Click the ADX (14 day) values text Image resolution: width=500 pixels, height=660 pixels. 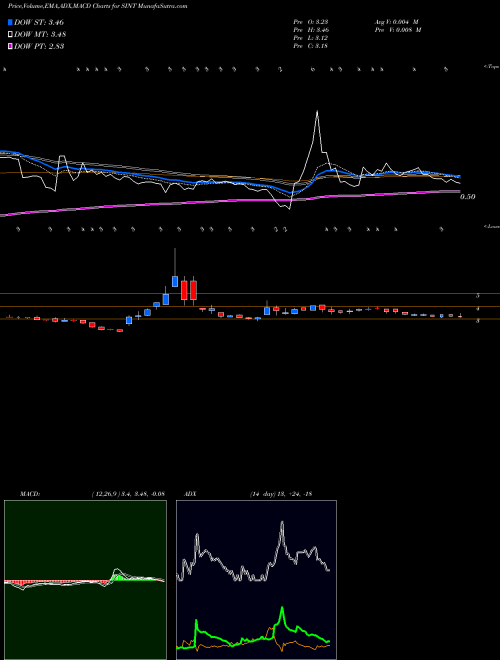[281, 494]
